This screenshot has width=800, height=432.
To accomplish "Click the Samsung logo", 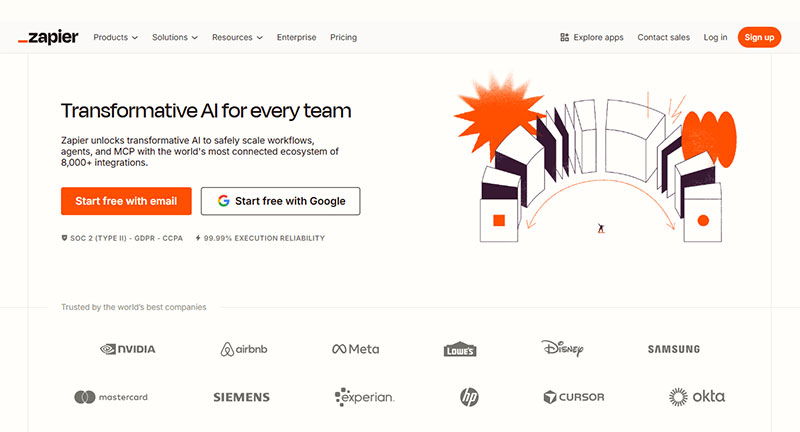I will point(674,349).
